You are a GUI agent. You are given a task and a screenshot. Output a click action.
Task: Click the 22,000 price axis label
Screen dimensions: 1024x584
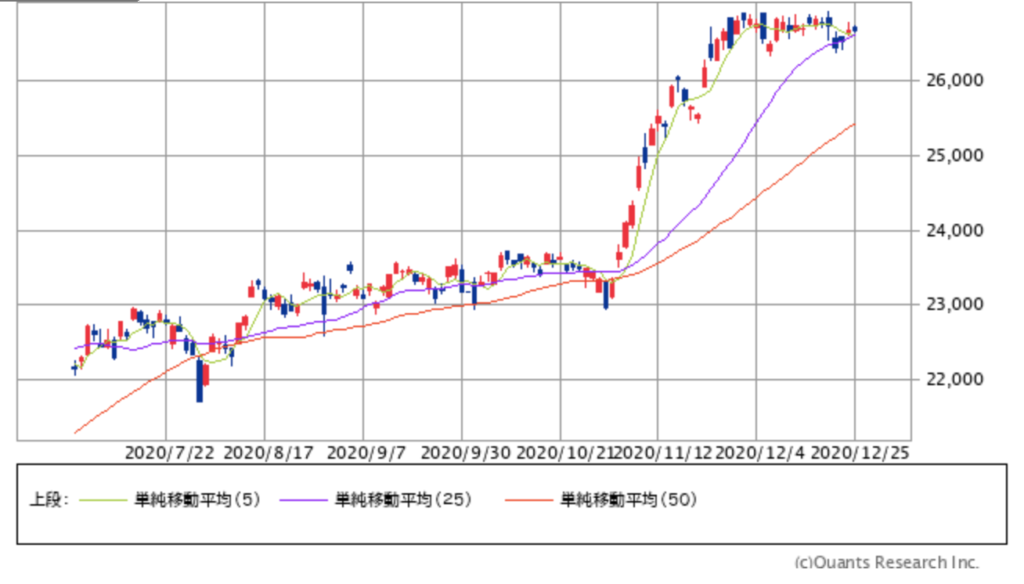(x=954, y=380)
